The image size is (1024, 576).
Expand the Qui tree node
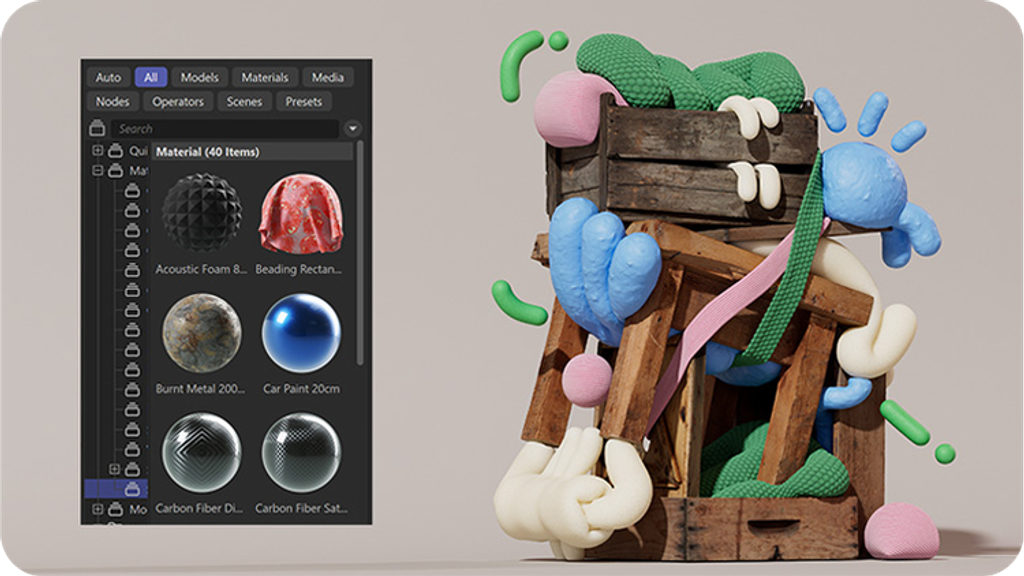tap(97, 151)
